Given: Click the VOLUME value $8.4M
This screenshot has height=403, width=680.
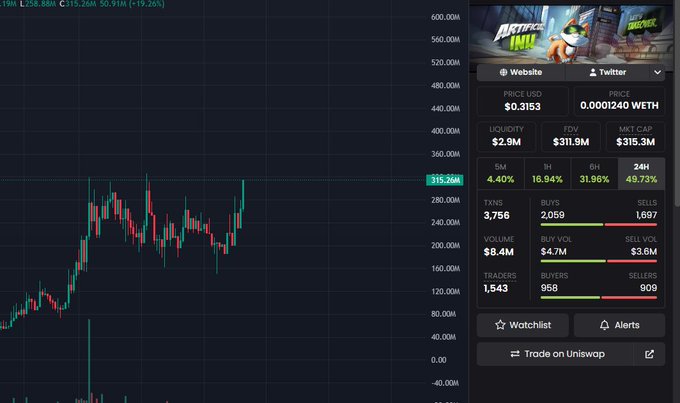Looking at the screenshot, I should pyautogui.click(x=499, y=252).
